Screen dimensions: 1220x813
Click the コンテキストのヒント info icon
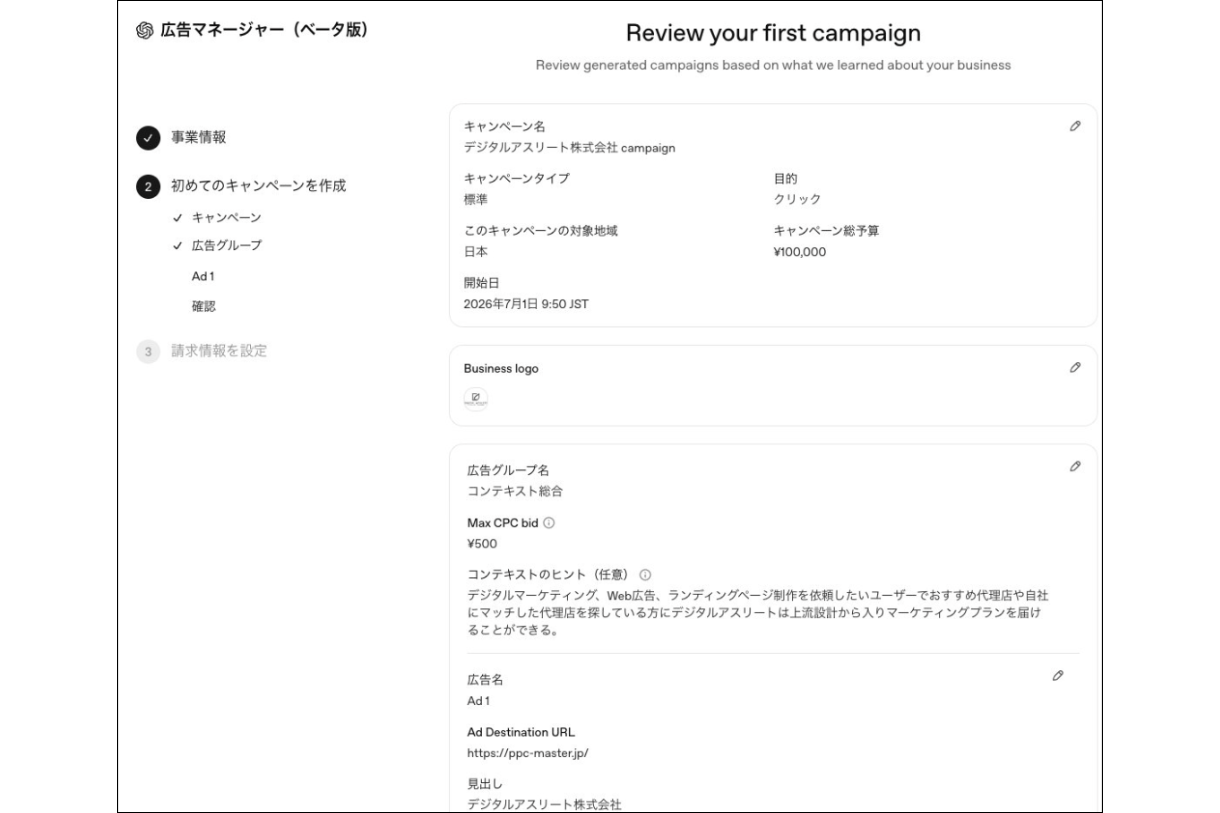coord(645,575)
